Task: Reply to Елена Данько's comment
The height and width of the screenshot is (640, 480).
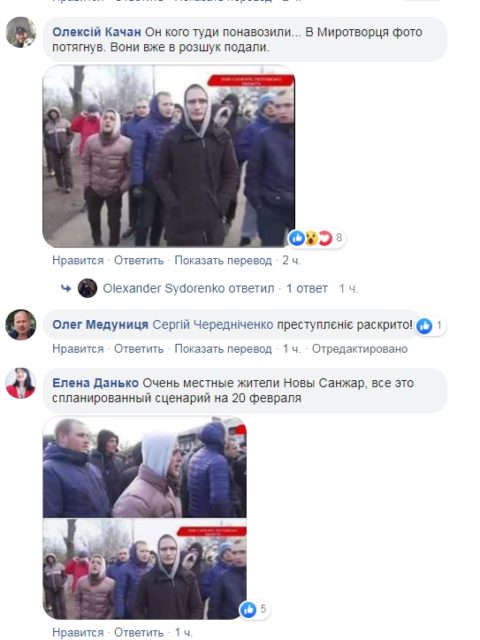Action: click(139, 633)
